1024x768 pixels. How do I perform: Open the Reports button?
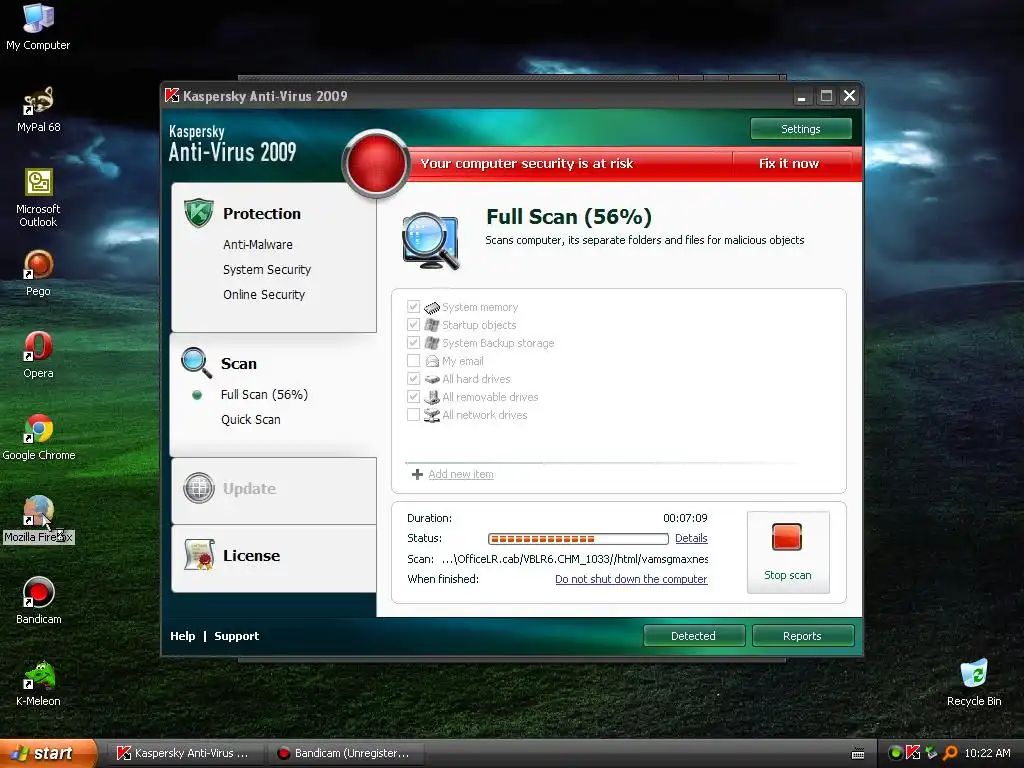pyautogui.click(x=802, y=635)
